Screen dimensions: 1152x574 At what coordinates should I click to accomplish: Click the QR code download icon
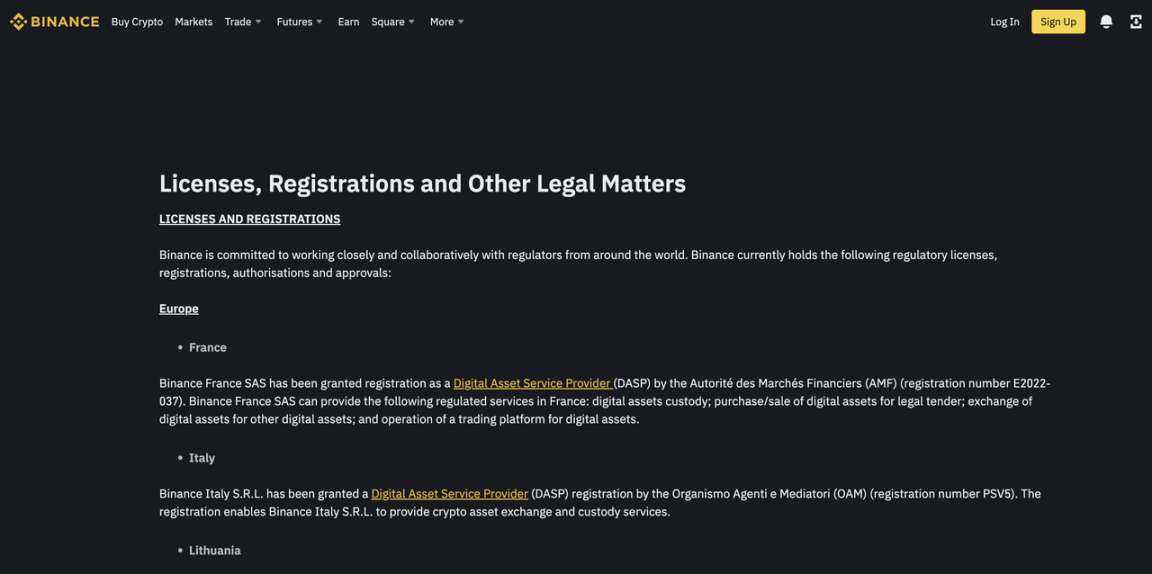pos(1136,22)
